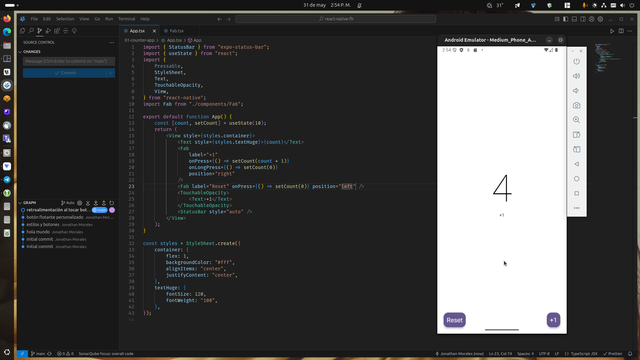Screen dimensions: 640x360
Task: Click Run play icon in editor toolbar
Action: pyautogui.click(x=612, y=31)
